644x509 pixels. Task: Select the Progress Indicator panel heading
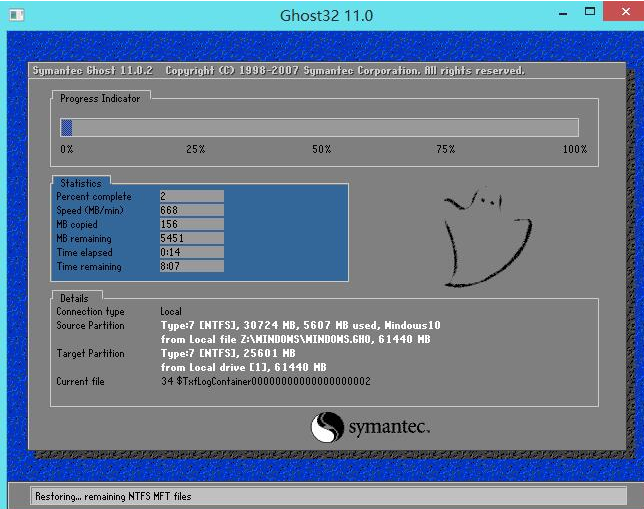[x=100, y=98]
